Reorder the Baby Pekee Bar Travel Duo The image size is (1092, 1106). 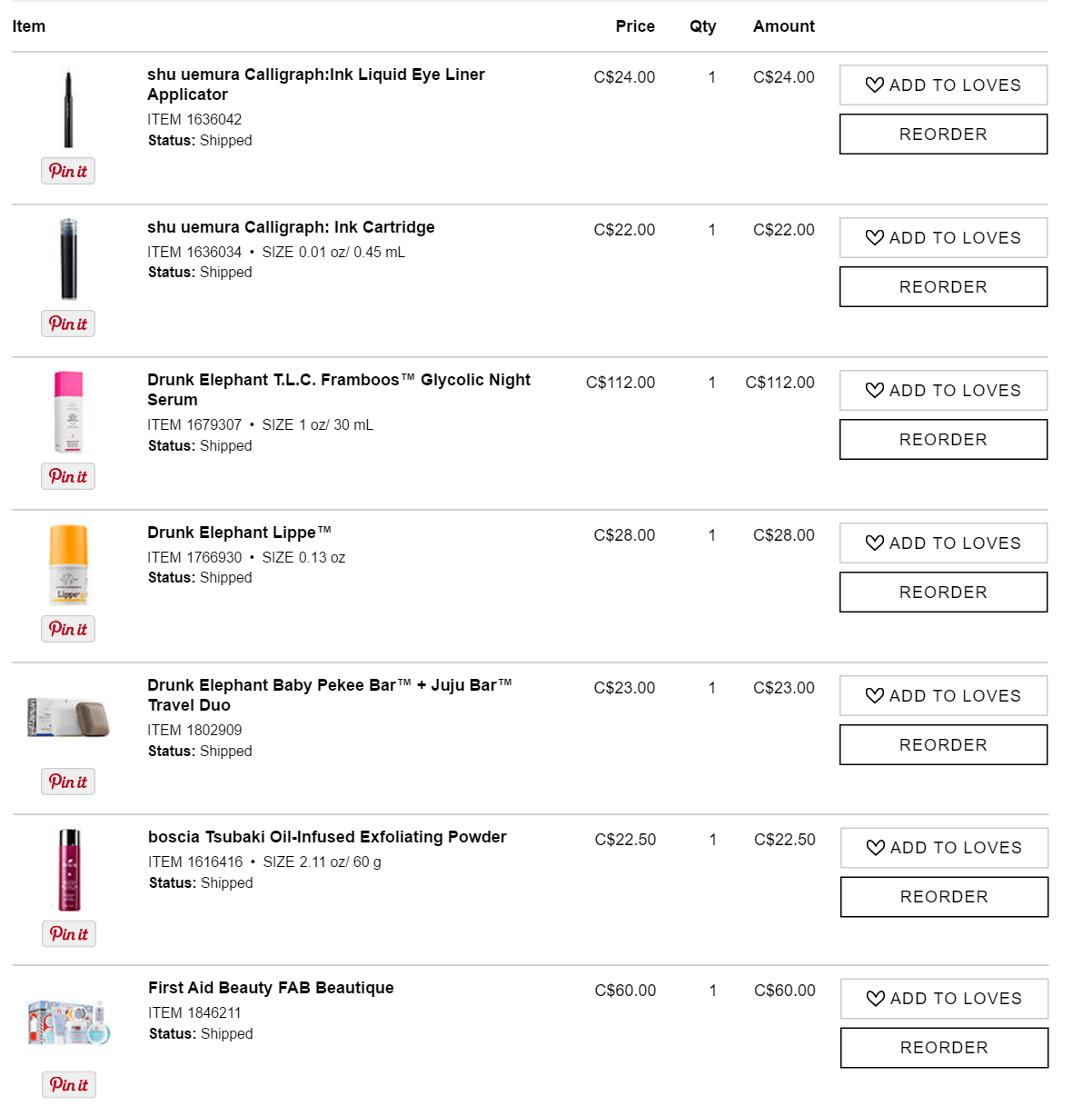[x=943, y=745]
